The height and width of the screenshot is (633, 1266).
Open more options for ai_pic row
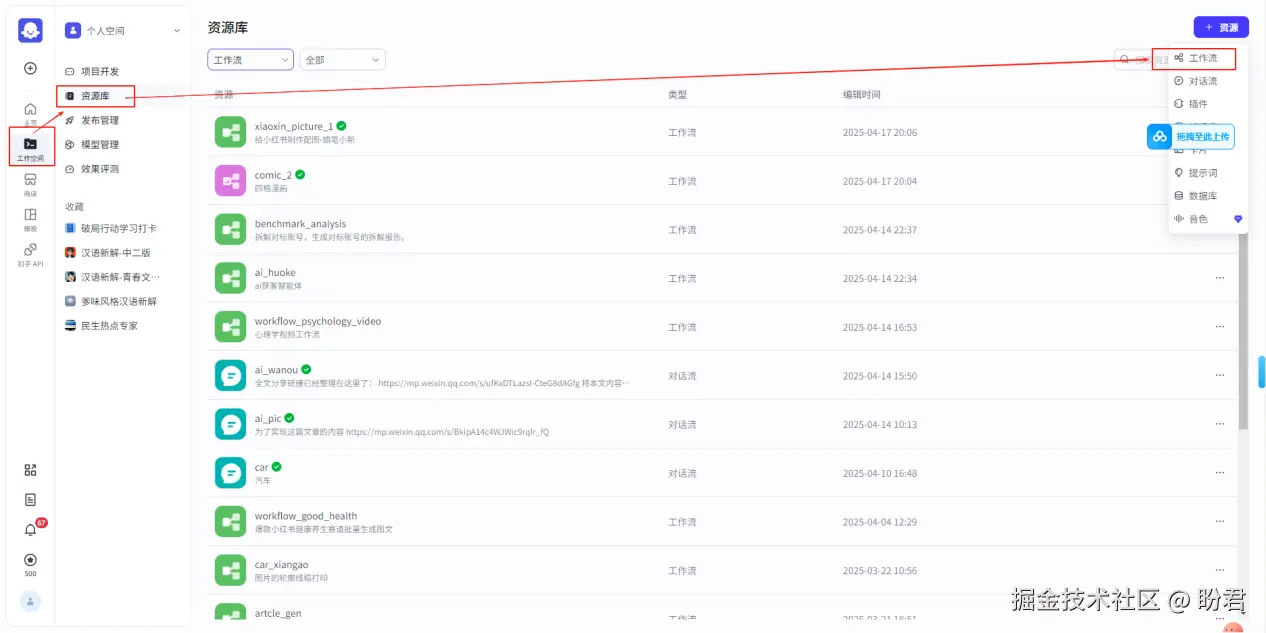(1219, 424)
